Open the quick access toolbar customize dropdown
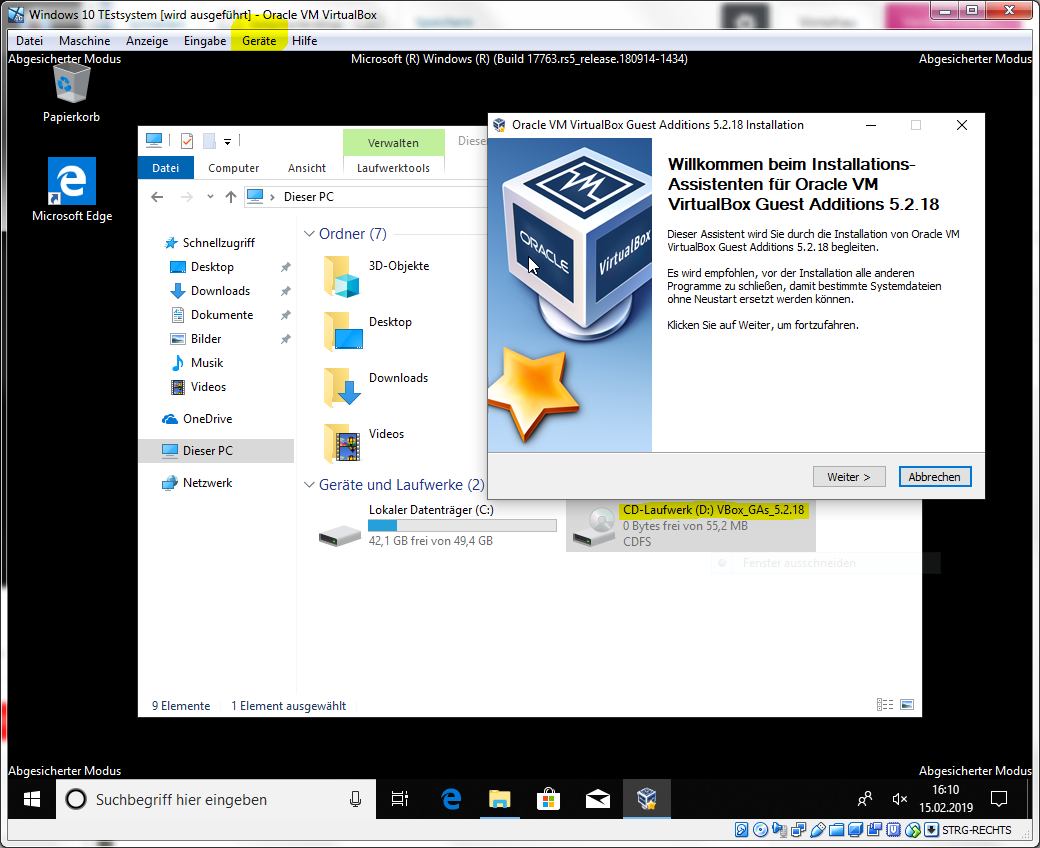The image size is (1040, 848). (x=228, y=142)
